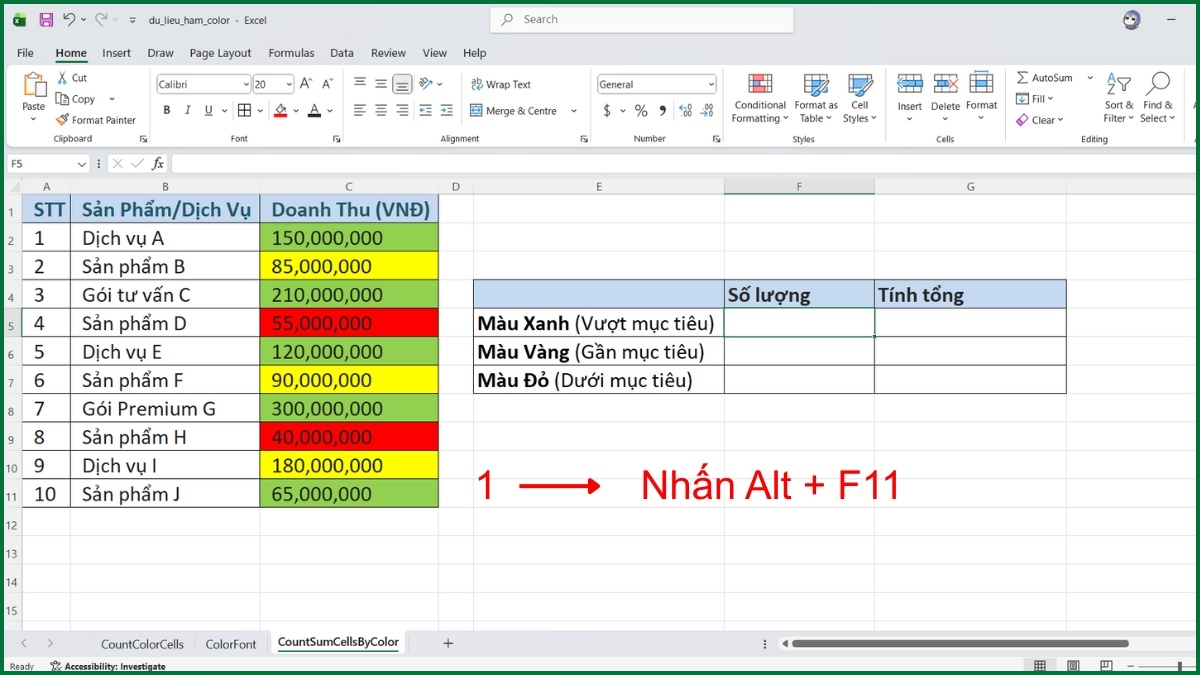This screenshot has height=675, width=1200.
Task: Open the General number format dropdown
Action: click(x=711, y=85)
